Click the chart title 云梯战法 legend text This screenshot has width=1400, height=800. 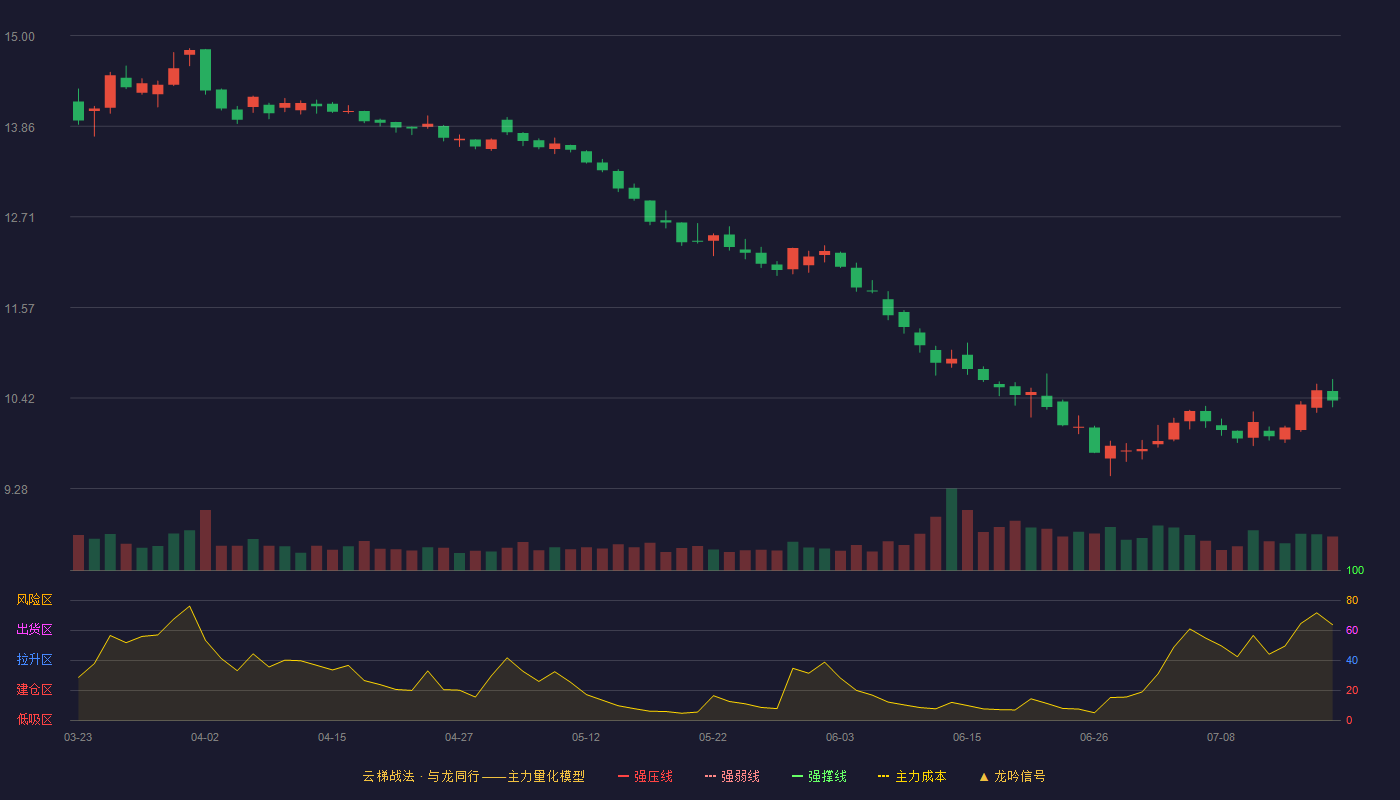point(388,776)
